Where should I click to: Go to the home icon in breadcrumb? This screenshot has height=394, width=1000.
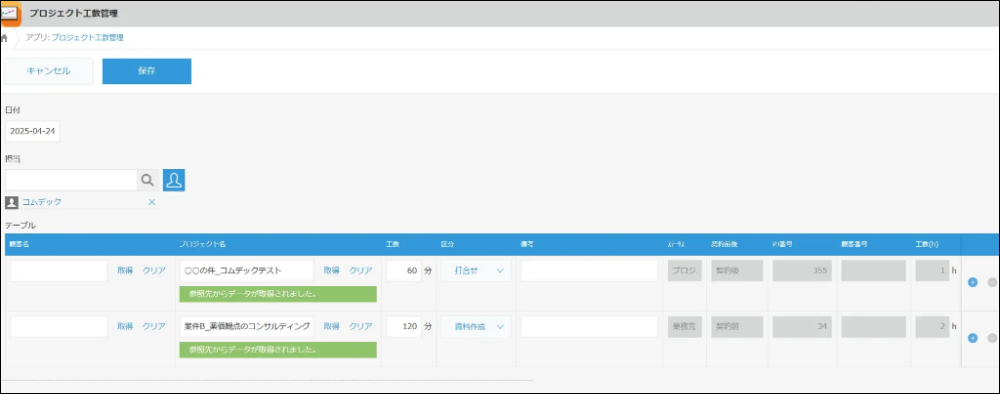click(4, 38)
